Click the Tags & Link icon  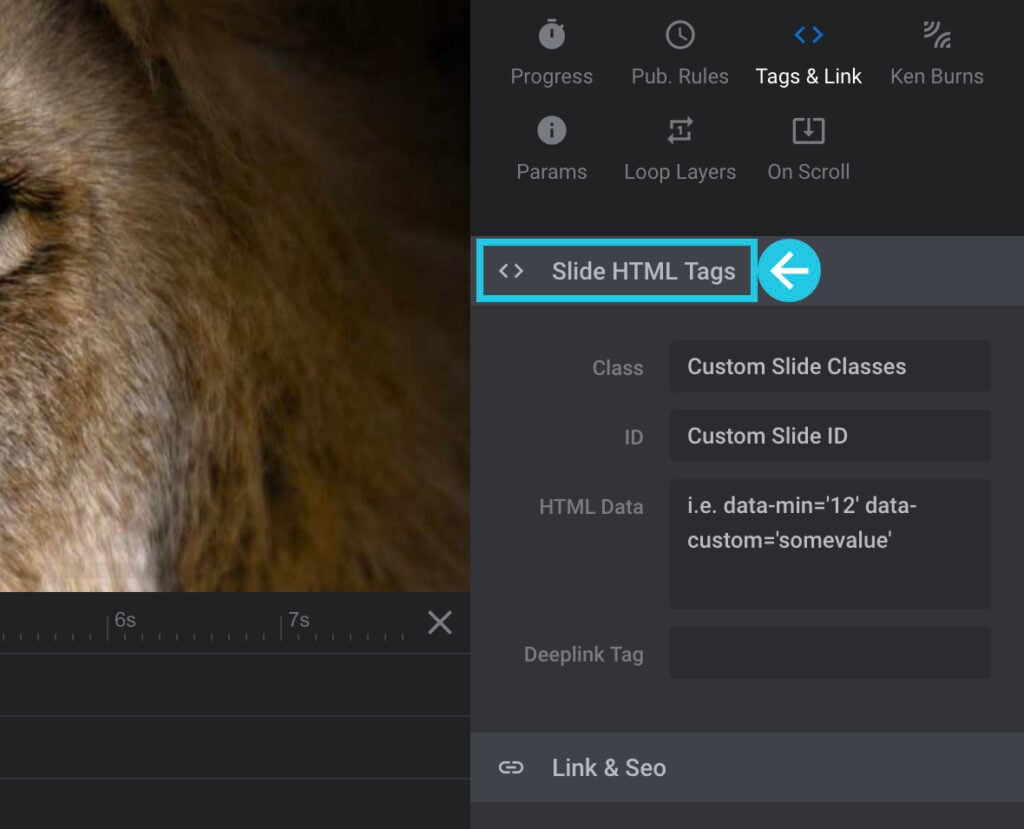click(x=808, y=35)
